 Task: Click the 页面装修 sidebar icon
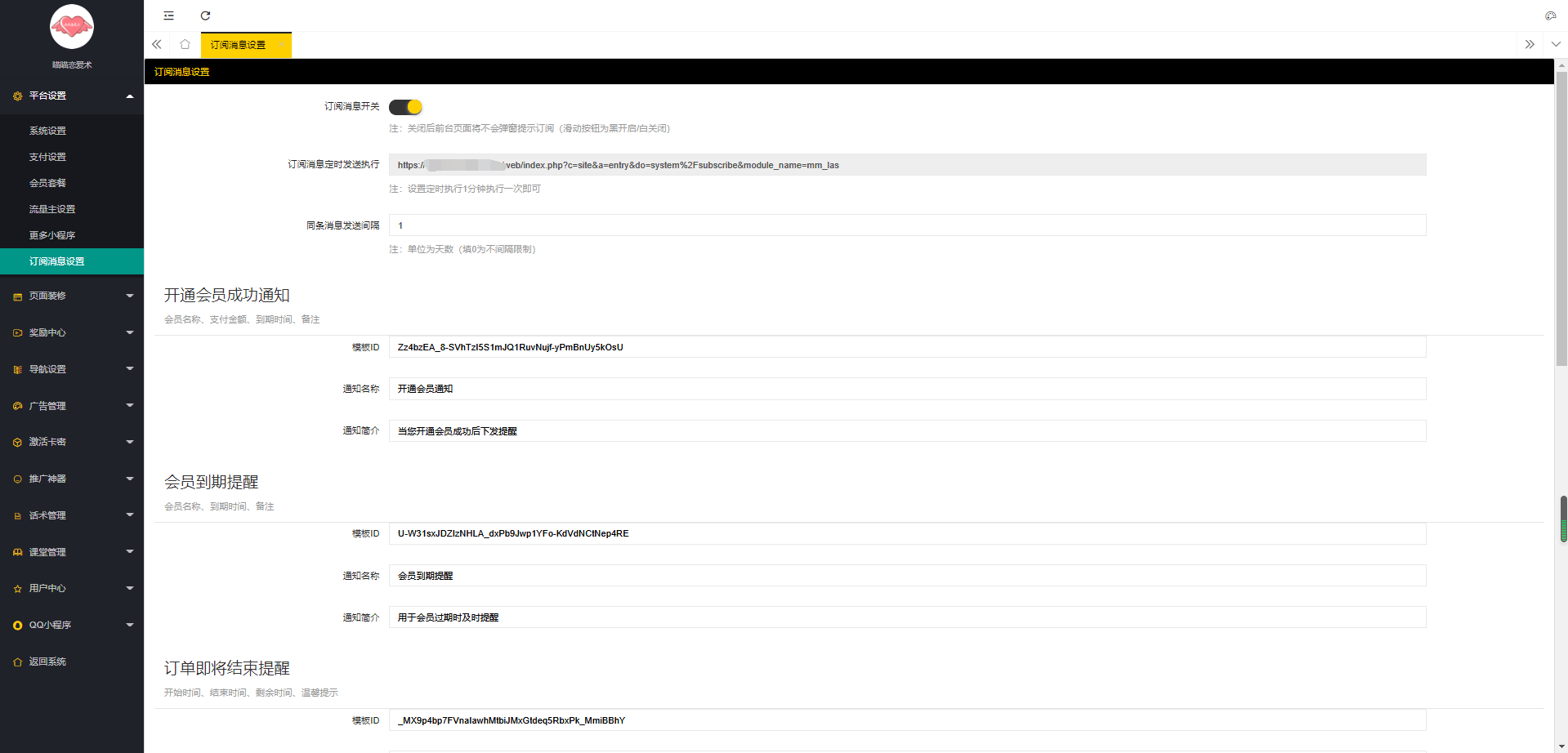(17, 296)
